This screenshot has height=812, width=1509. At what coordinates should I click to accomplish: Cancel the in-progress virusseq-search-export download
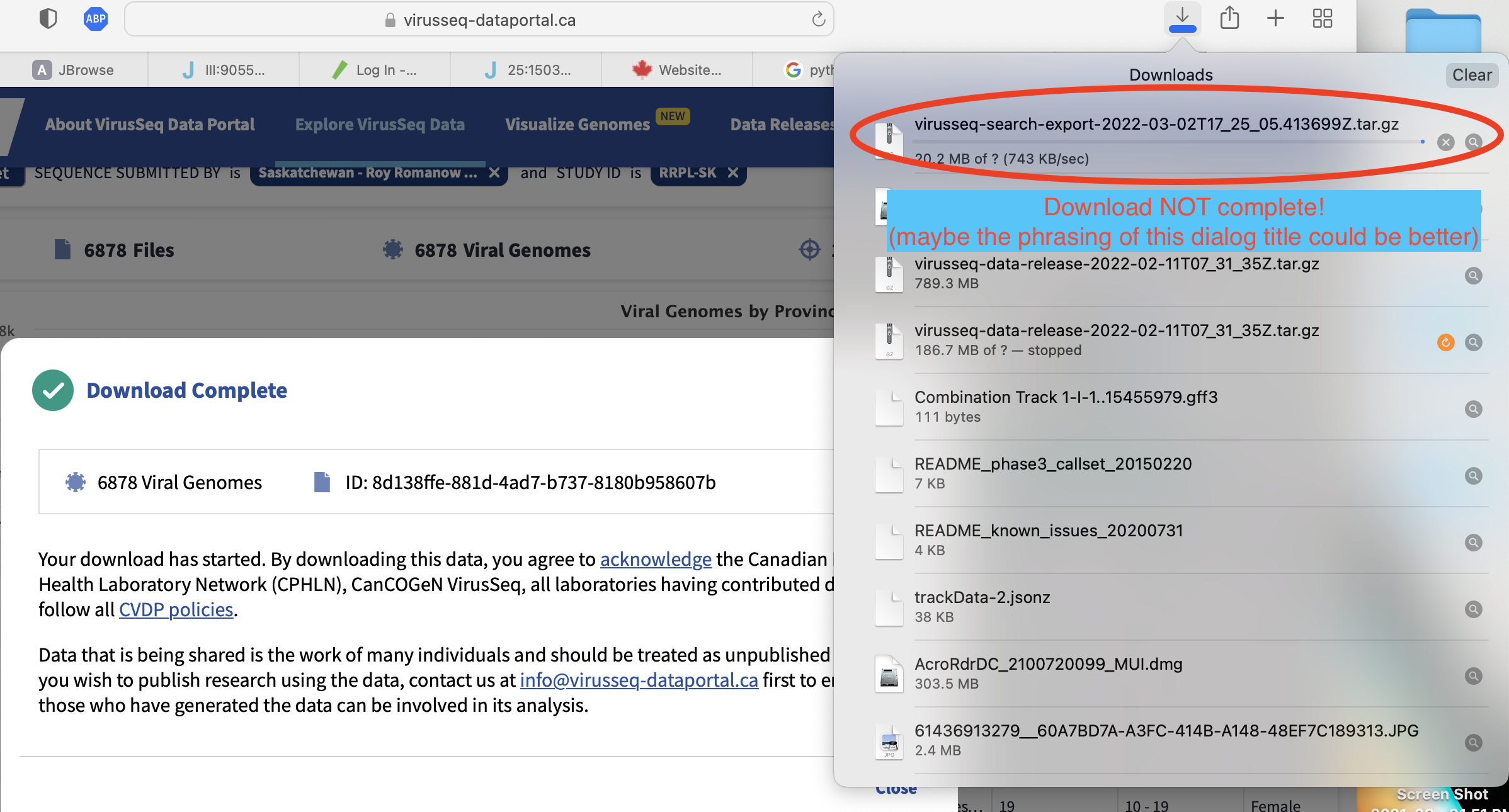click(1445, 142)
